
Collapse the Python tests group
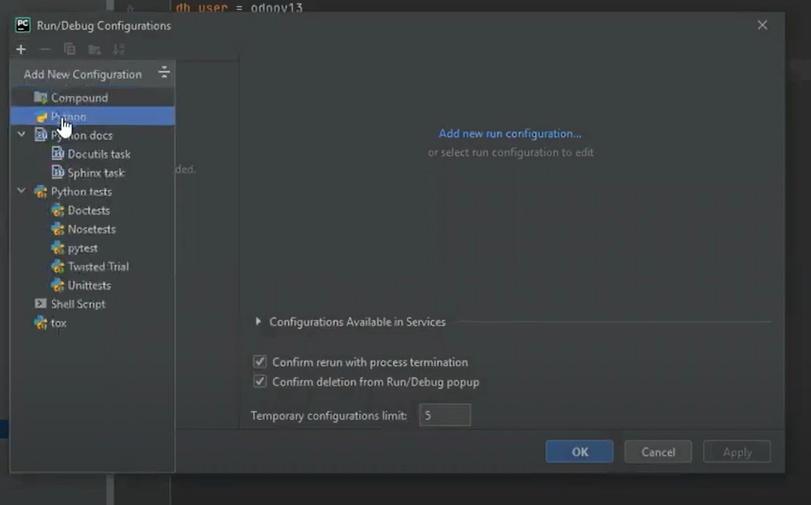(22, 191)
